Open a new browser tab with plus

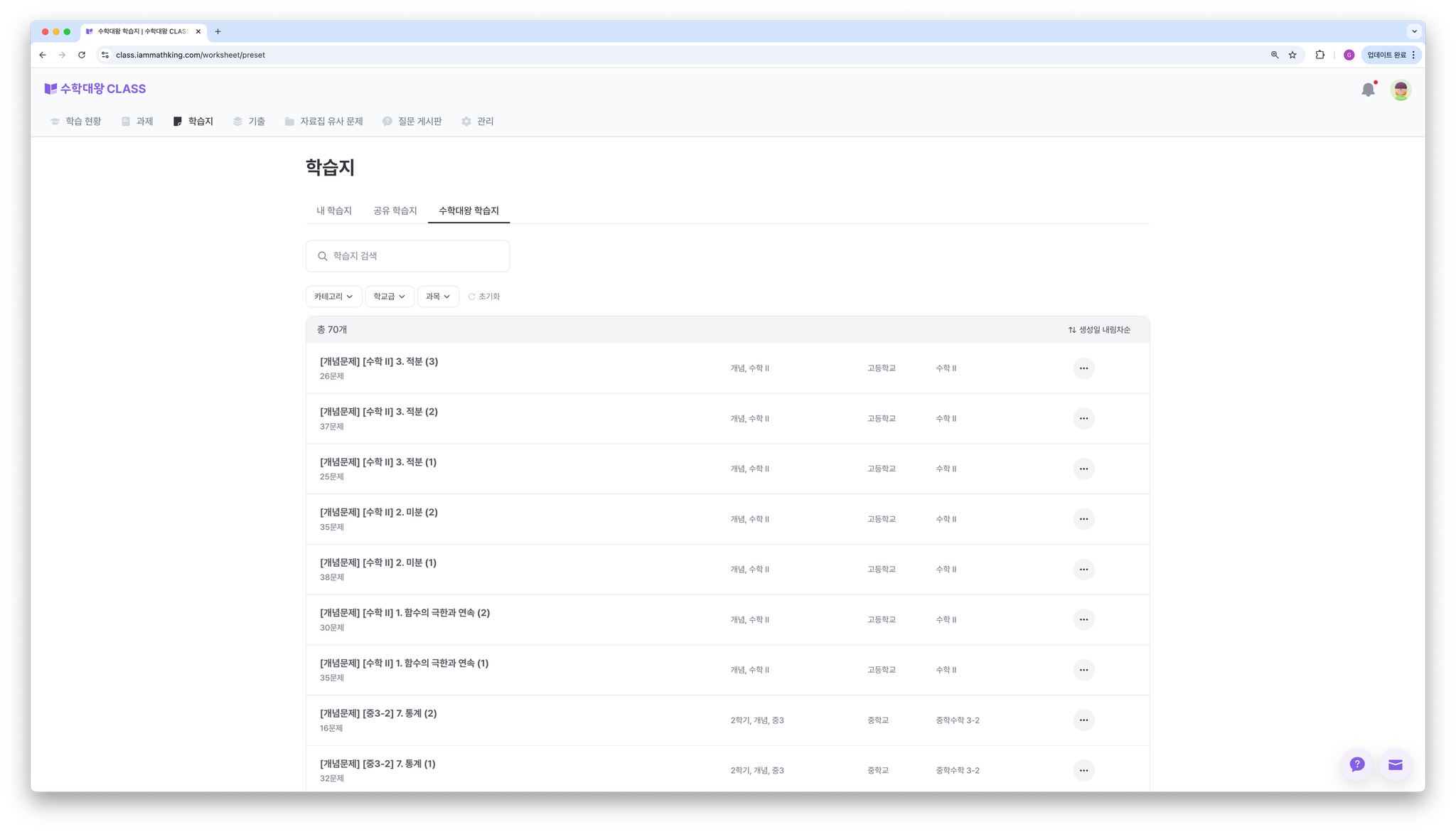[x=218, y=31]
